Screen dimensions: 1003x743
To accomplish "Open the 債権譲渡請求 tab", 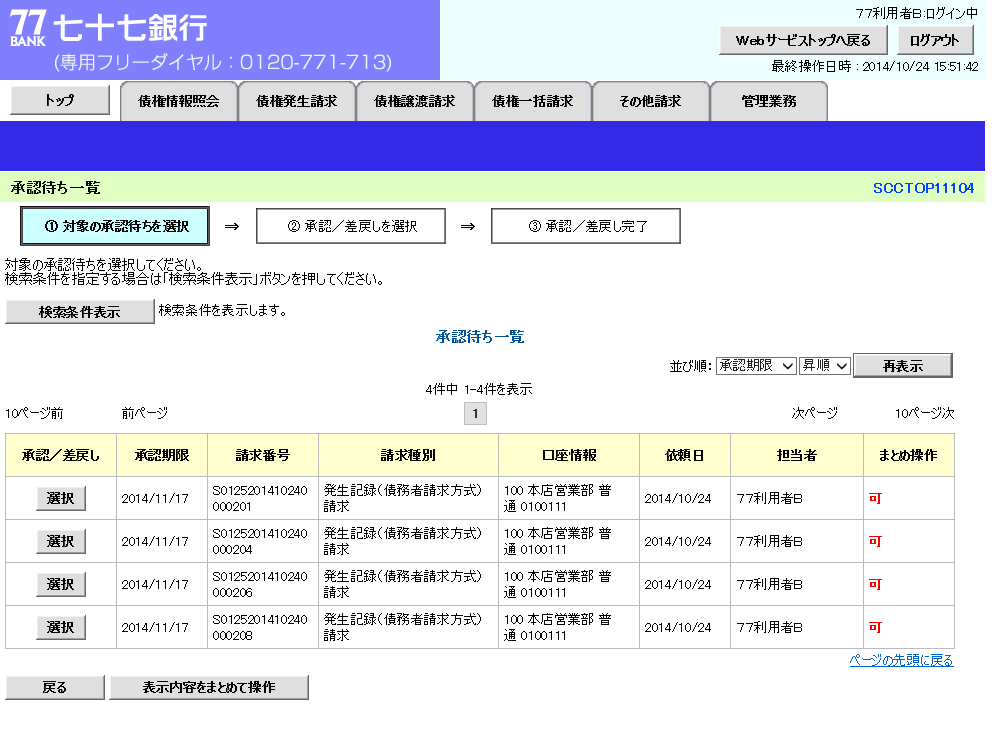I will click(415, 101).
